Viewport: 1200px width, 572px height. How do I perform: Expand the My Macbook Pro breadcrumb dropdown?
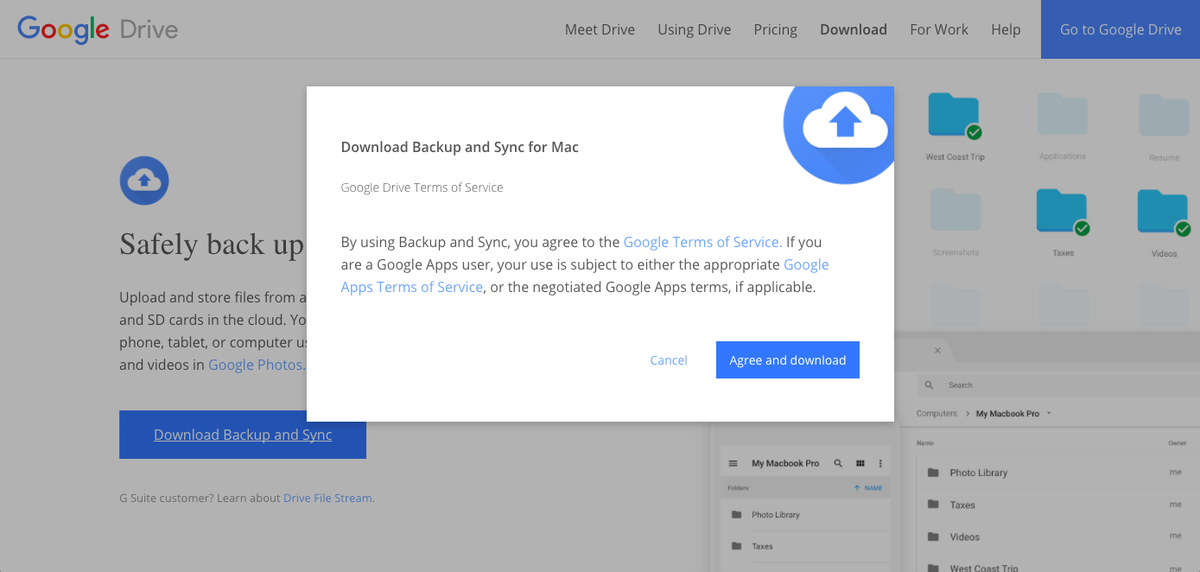pos(1048,413)
